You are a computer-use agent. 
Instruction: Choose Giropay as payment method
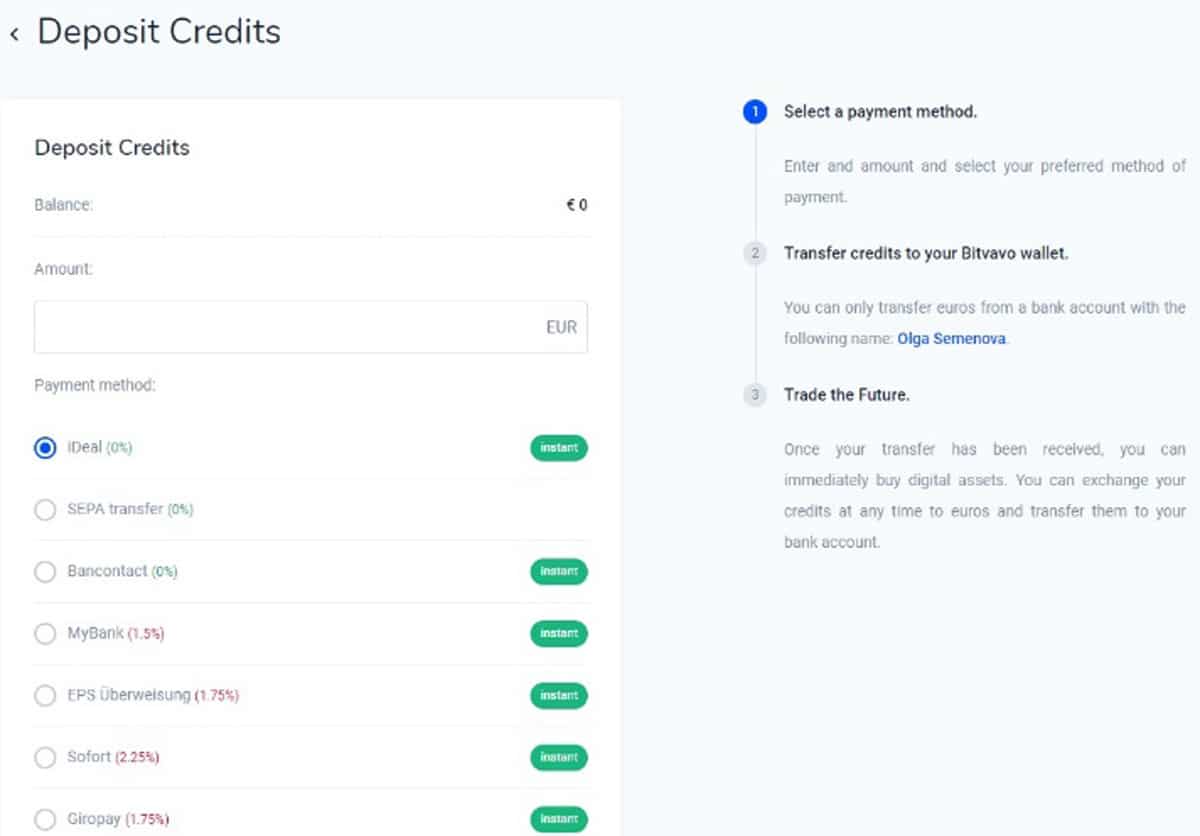(45, 820)
